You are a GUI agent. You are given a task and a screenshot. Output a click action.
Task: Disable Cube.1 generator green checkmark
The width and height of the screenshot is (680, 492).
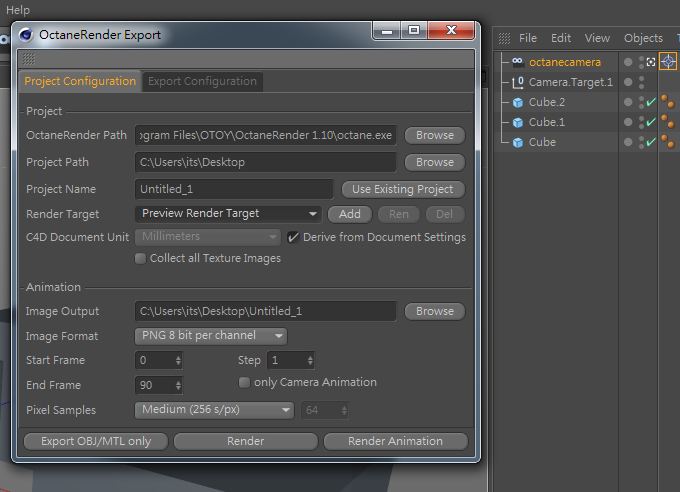click(651, 122)
